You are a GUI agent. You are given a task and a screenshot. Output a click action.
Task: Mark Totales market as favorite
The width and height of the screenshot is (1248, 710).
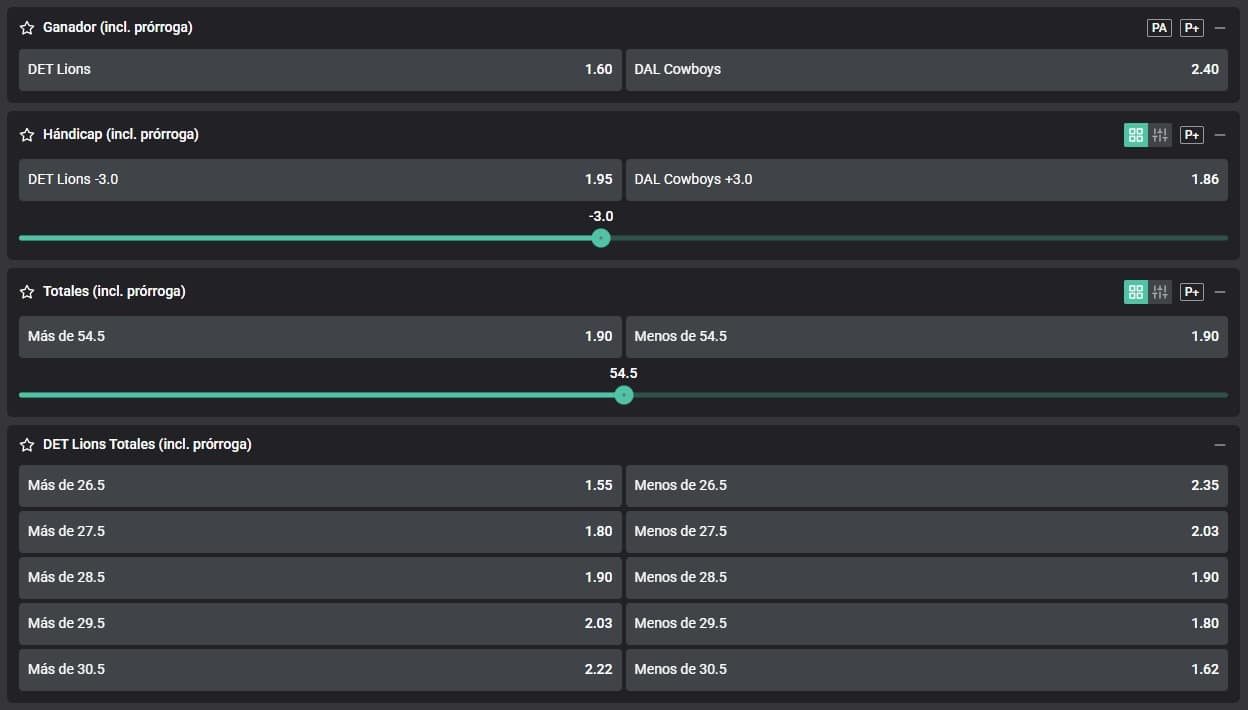tap(27, 292)
